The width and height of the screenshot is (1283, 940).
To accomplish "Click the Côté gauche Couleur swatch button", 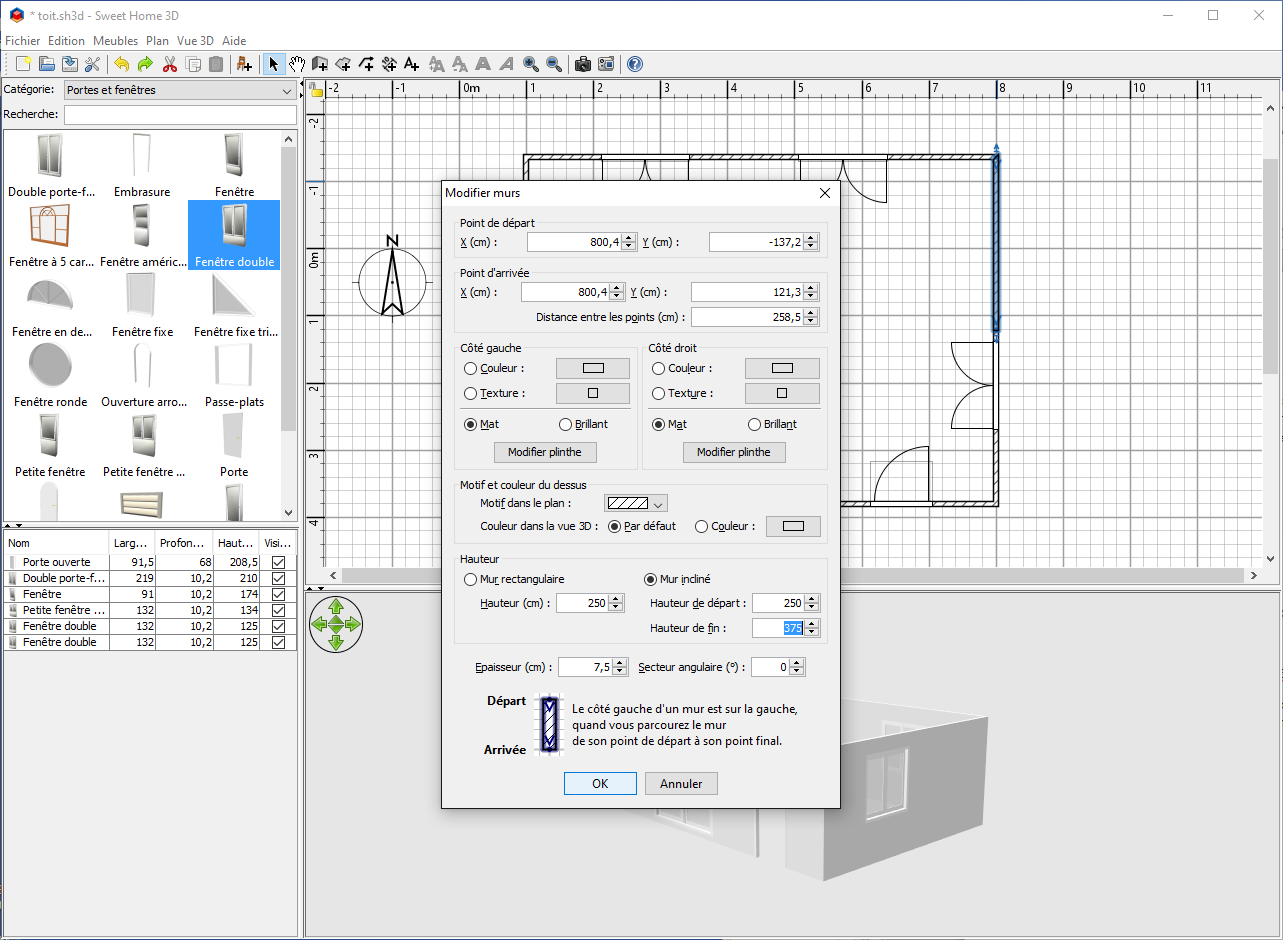I will coord(592,368).
